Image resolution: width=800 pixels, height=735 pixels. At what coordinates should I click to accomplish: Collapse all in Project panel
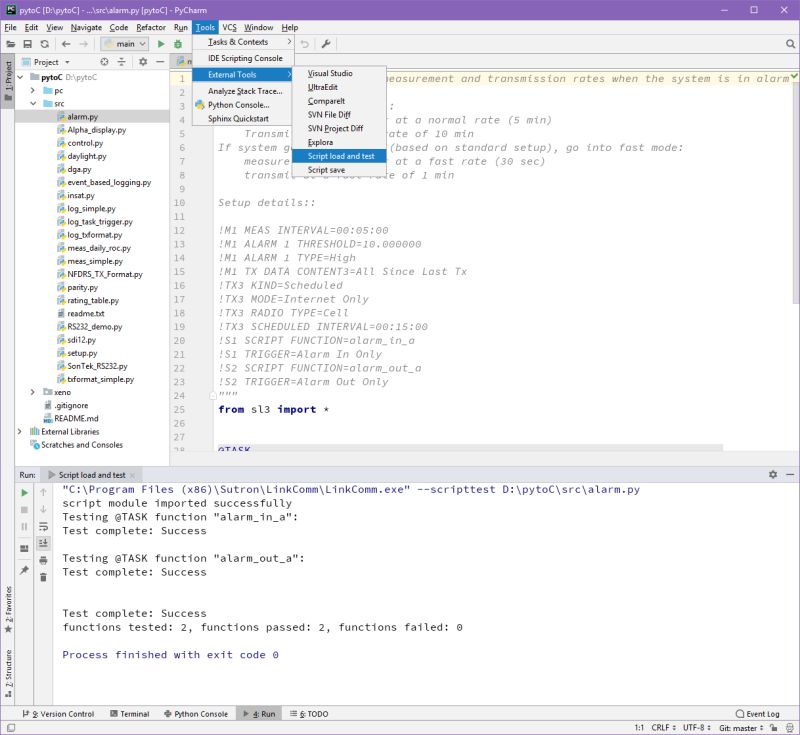pos(121,60)
